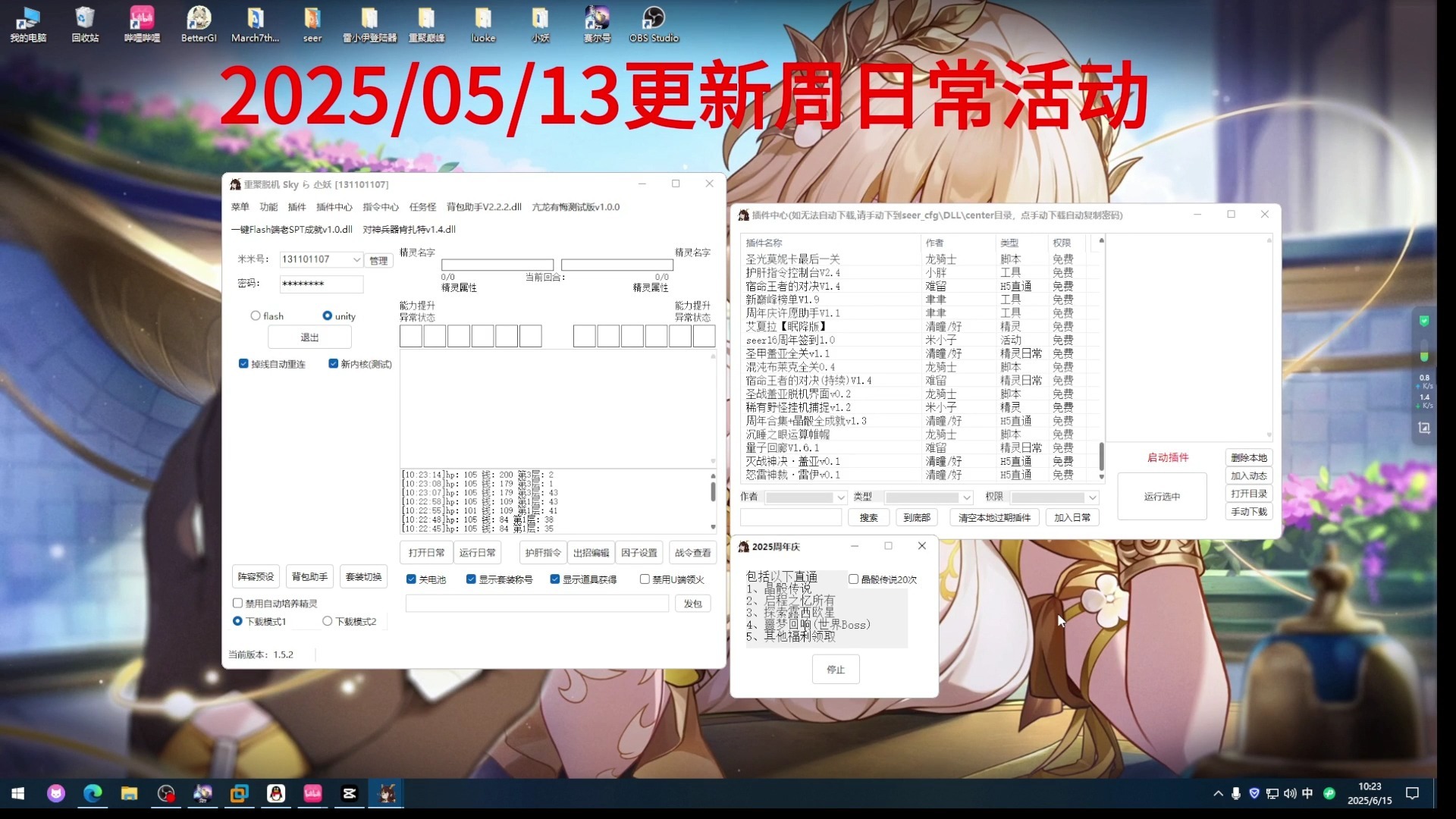Open the 哔哩哔哩 desktop shortcut
Viewport: 1456px width, 819px height.
coord(142,24)
